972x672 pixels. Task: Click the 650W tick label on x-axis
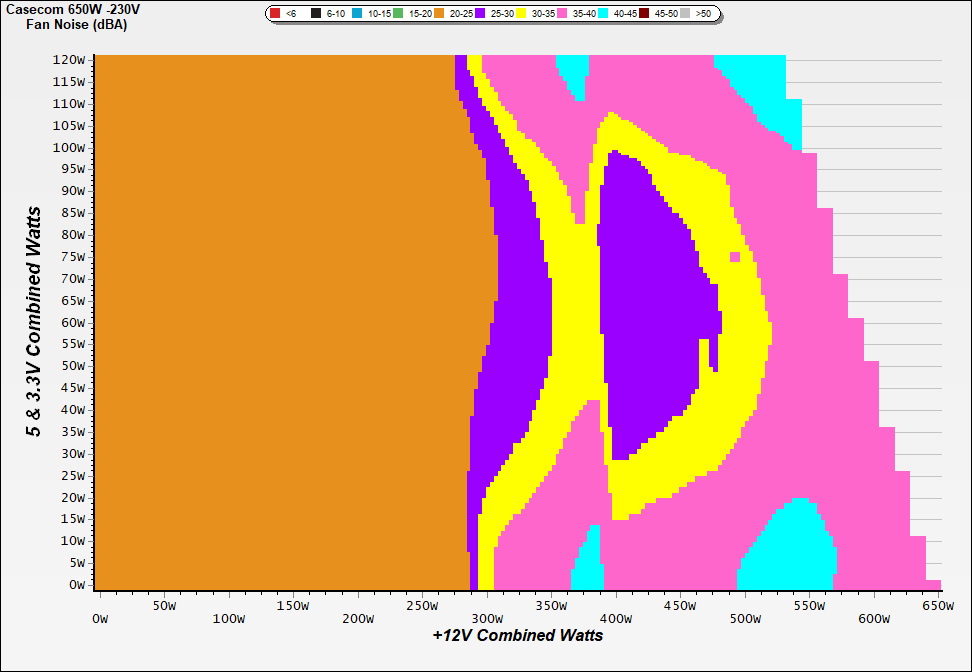[x=938, y=606]
